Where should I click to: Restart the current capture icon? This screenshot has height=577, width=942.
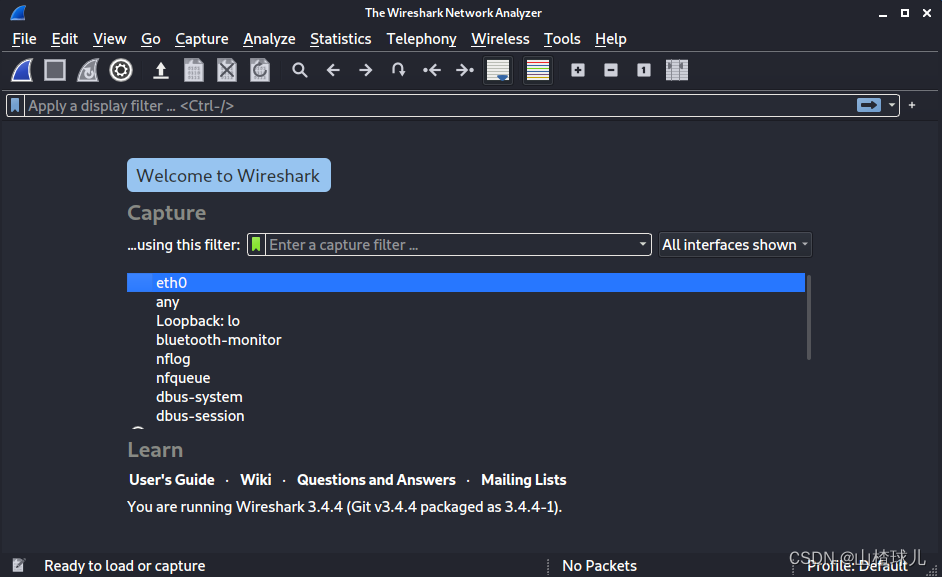point(88,70)
